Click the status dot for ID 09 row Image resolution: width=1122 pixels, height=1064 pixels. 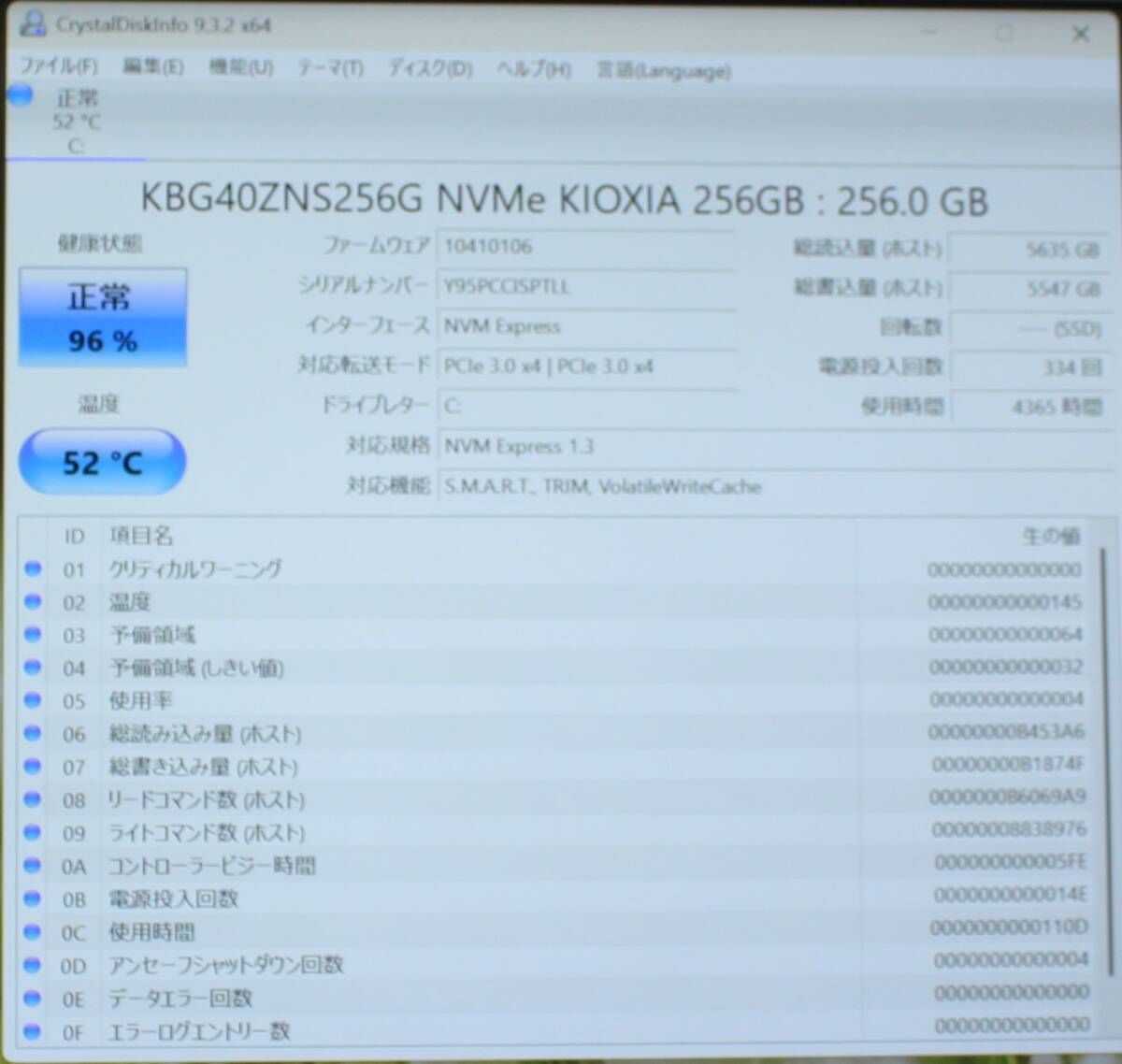33,832
